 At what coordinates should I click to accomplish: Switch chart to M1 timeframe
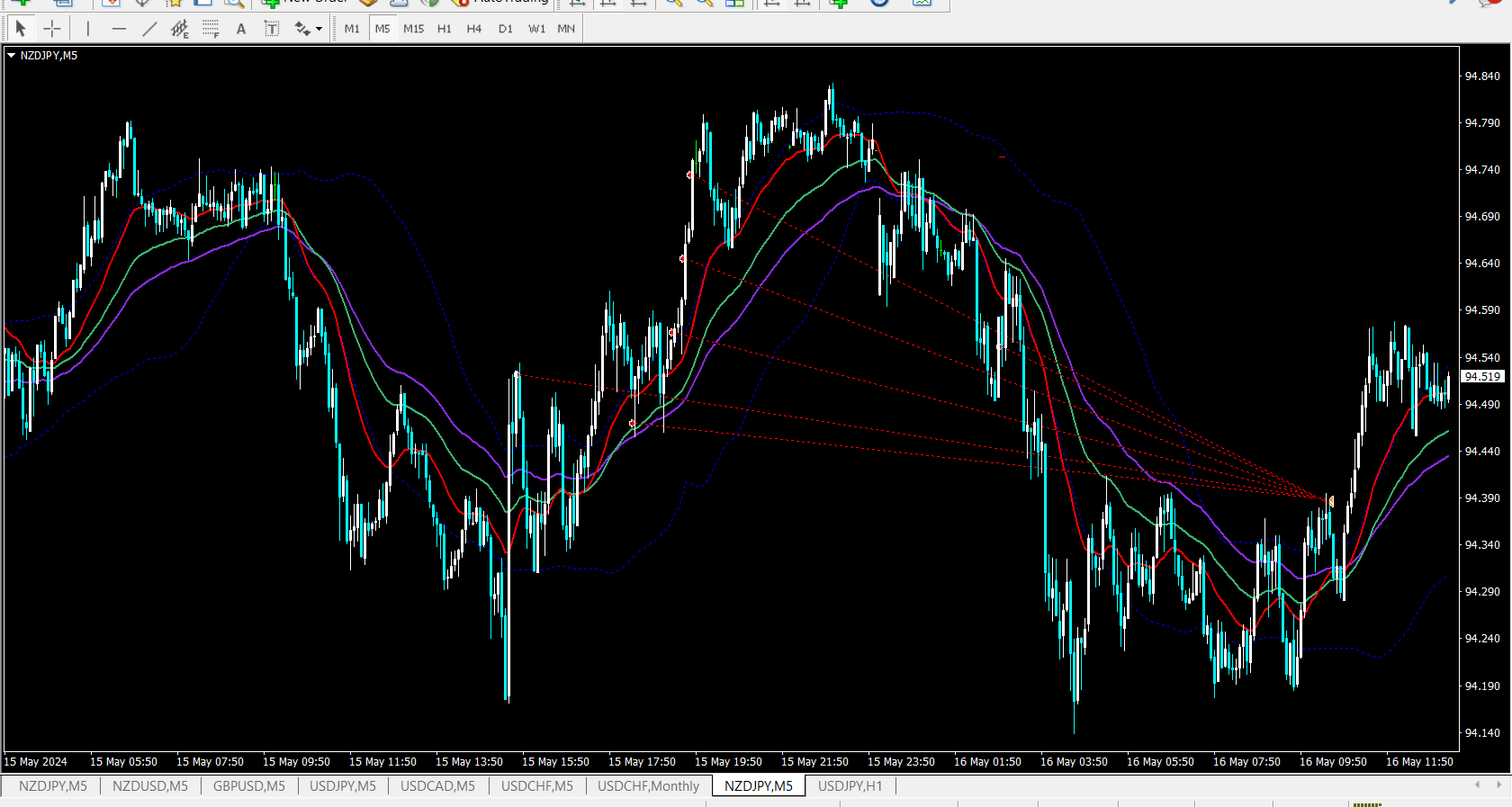352,29
